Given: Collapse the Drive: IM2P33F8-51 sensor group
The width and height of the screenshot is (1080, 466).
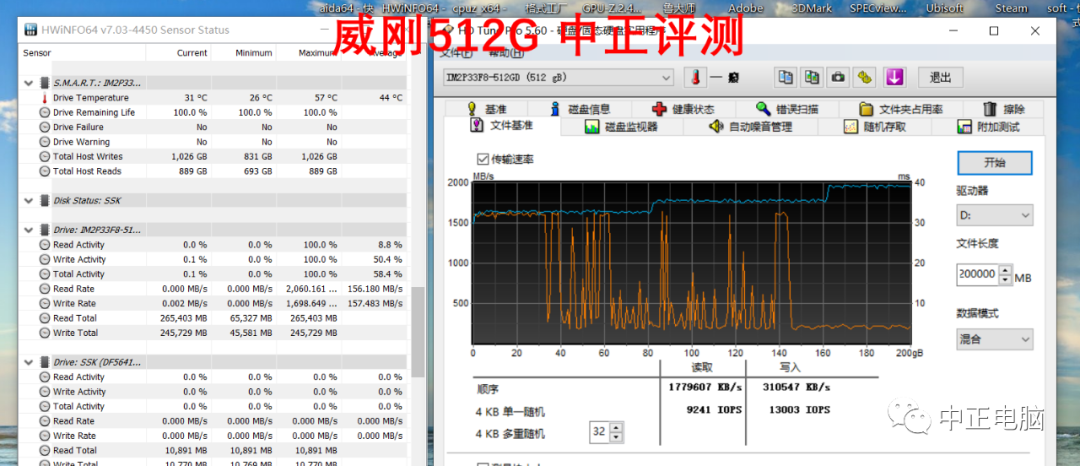Looking at the screenshot, I should click(29, 230).
